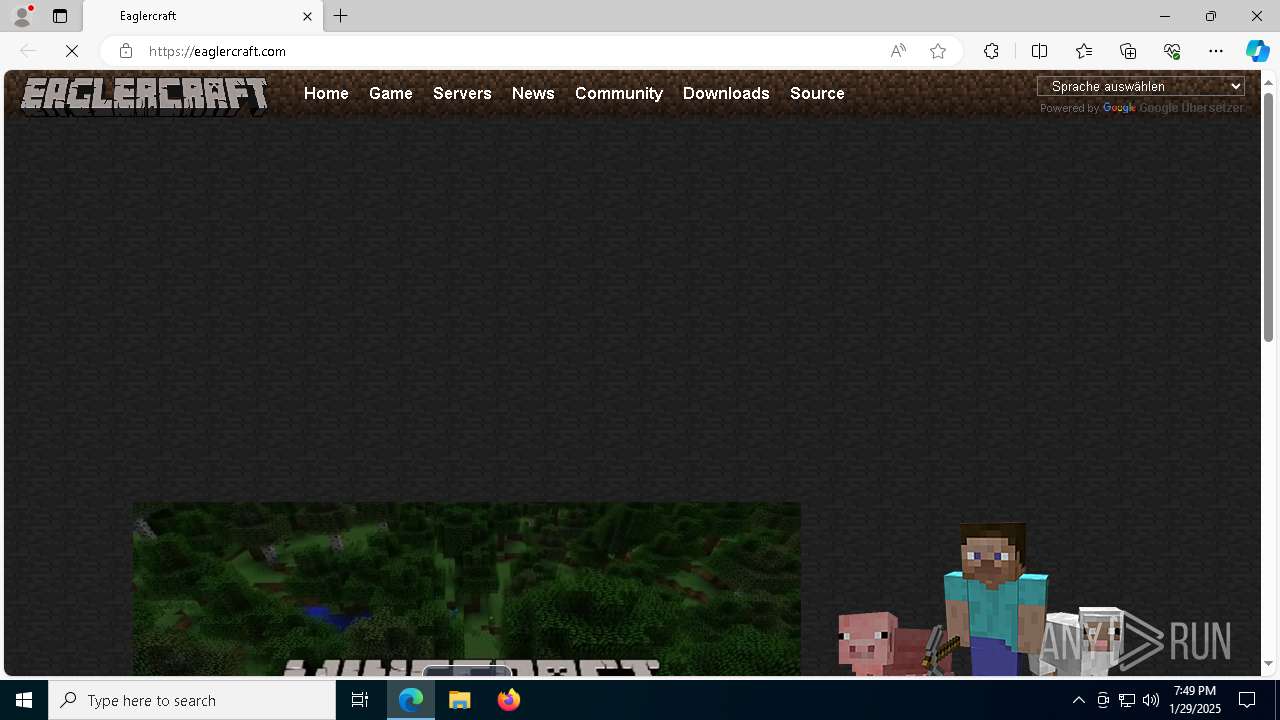
Task: Click the page scrollbar thumb
Action: tap(1268, 217)
